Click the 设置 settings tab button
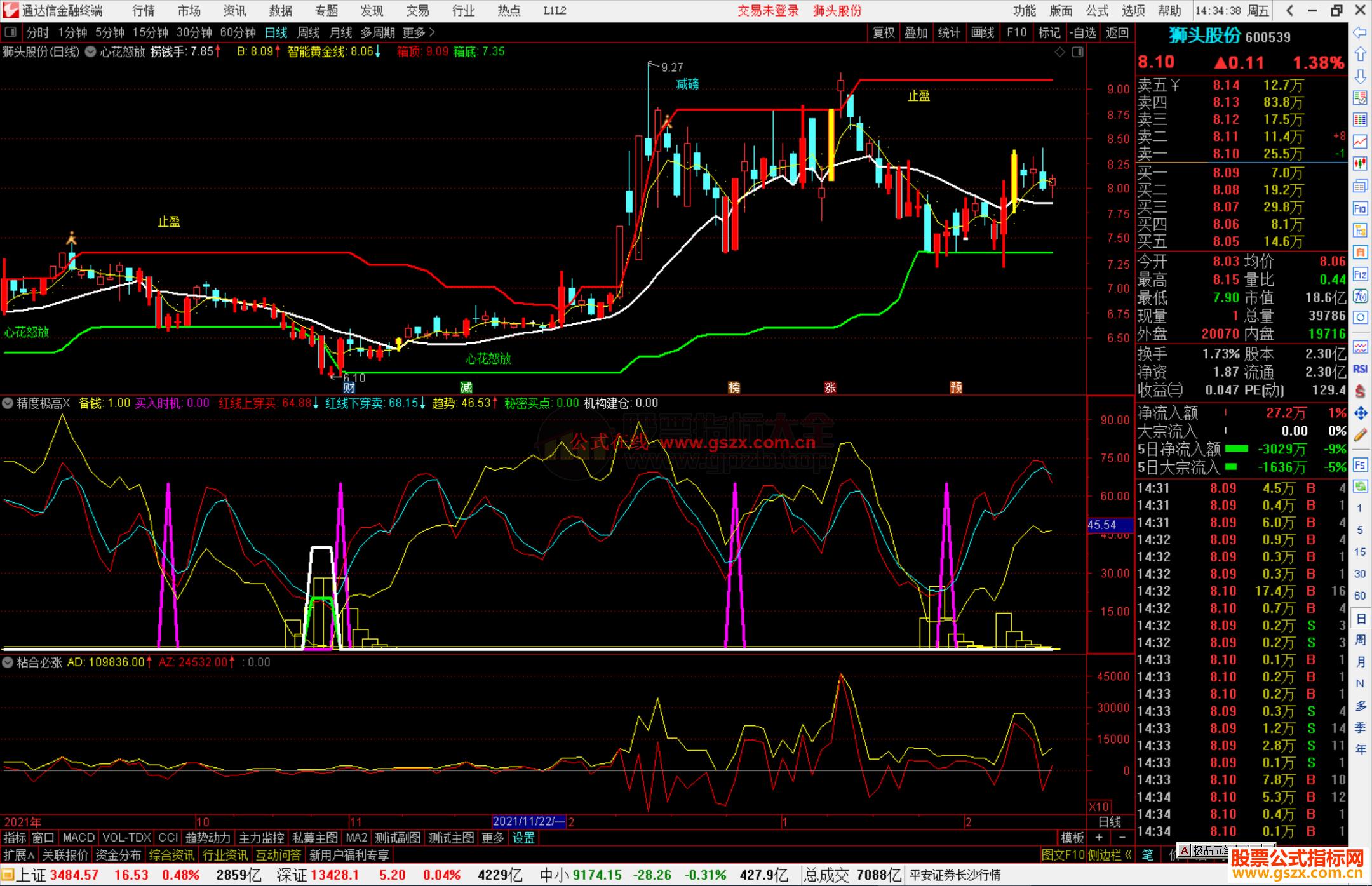The height and width of the screenshot is (886, 1372). (x=523, y=838)
